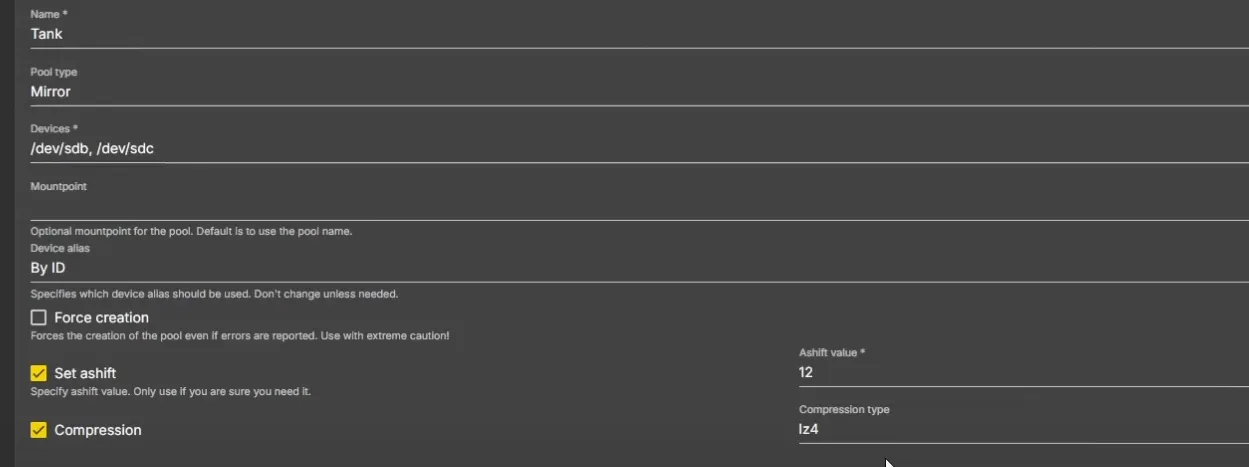Click the Name field containing Tank
Image resolution: width=1249 pixels, height=467 pixels.
[x=600, y=34]
